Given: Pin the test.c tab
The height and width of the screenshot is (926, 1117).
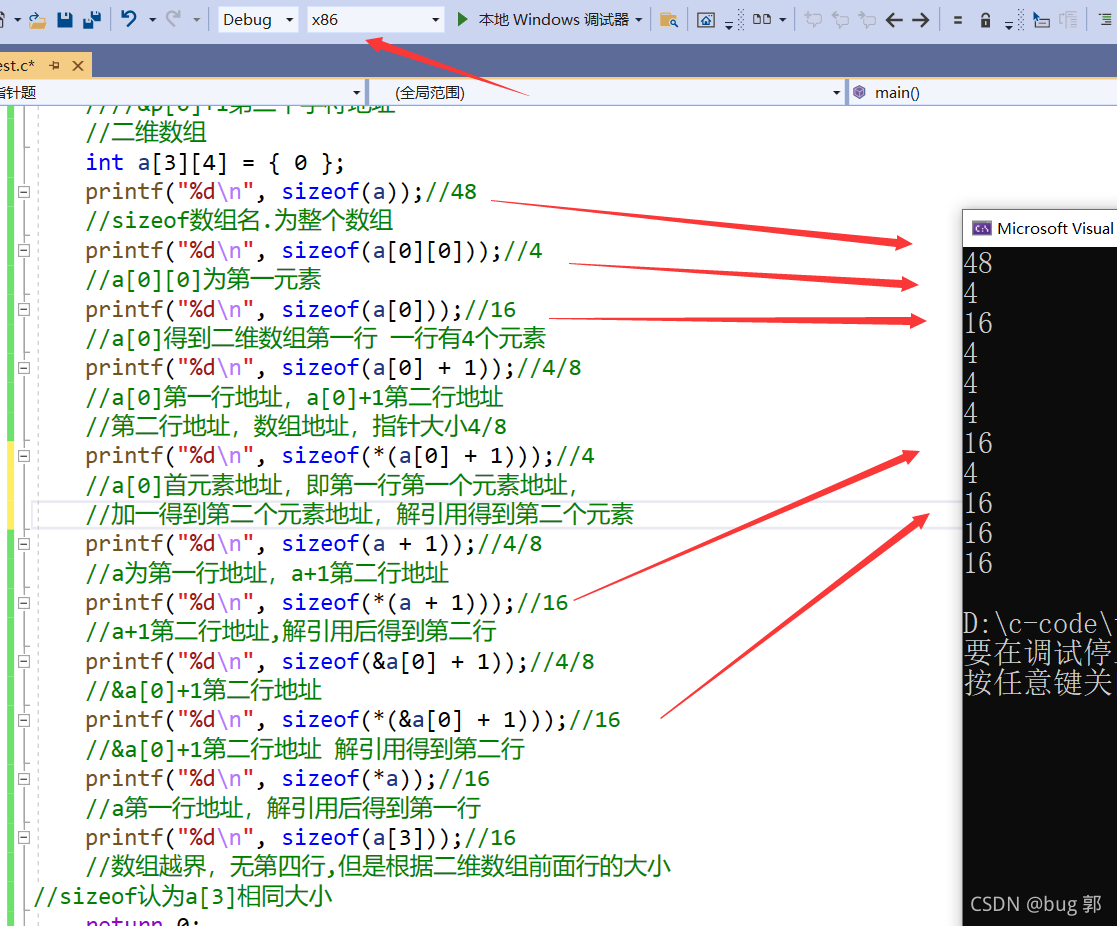Looking at the screenshot, I should (55, 66).
